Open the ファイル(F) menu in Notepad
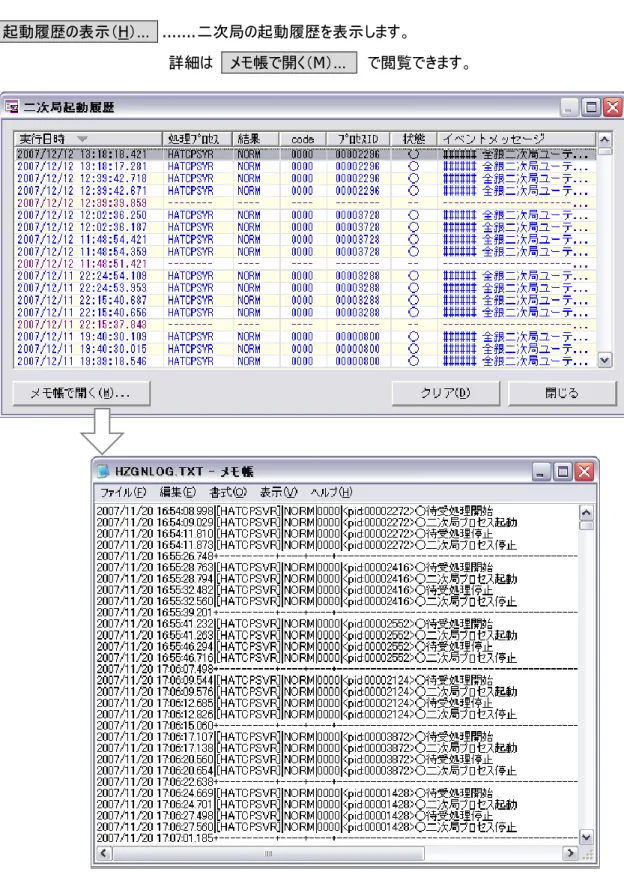Image resolution: width=624 pixels, height=872 pixels. pyautogui.click(x=123, y=492)
